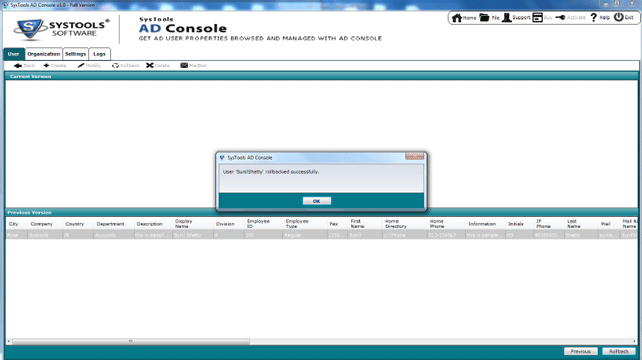Image resolution: width=642 pixels, height=360 pixels.
Task: Open Help question mark icon
Action: click(593, 18)
